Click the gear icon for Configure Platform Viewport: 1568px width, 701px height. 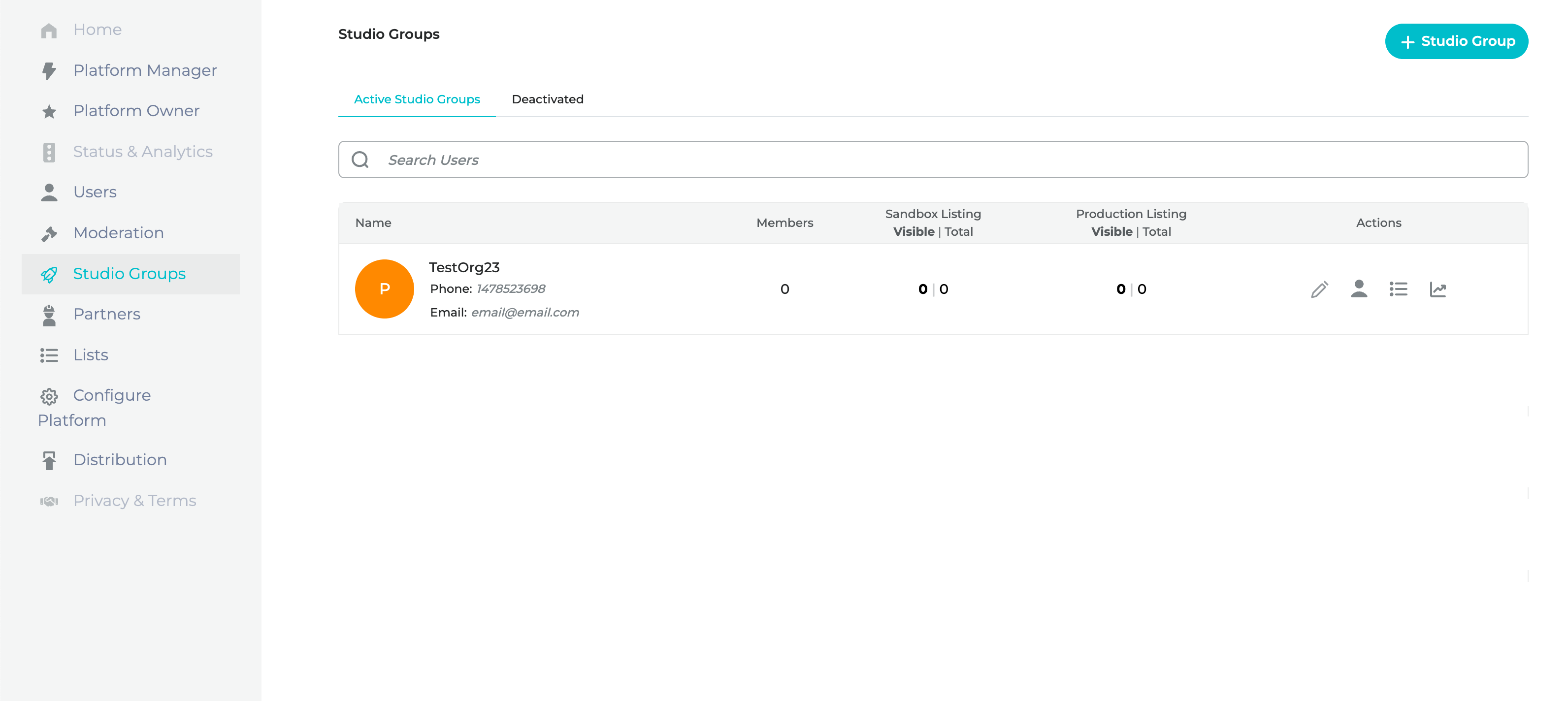49,397
